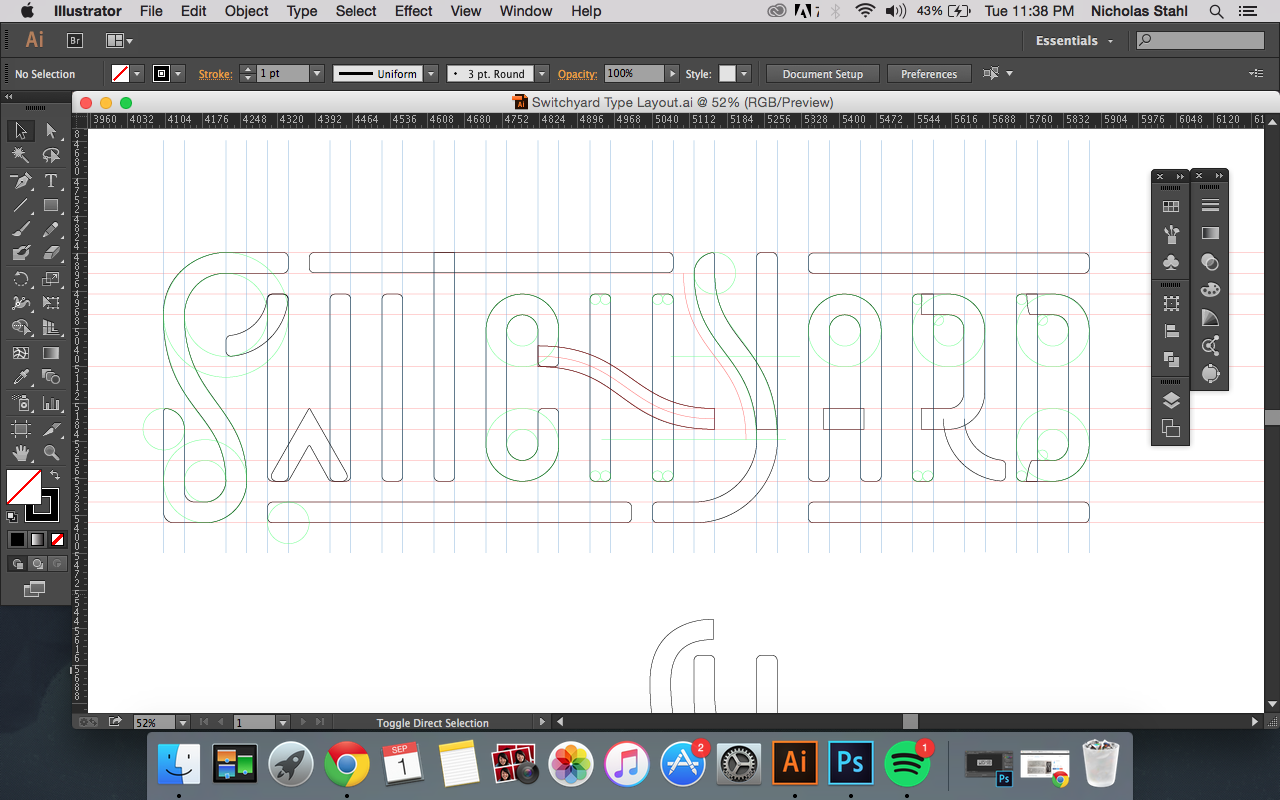Image resolution: width=1280 pixels, height=800 pixels.
Task: Activate the Zoom tool
Action: click(51, 452)
